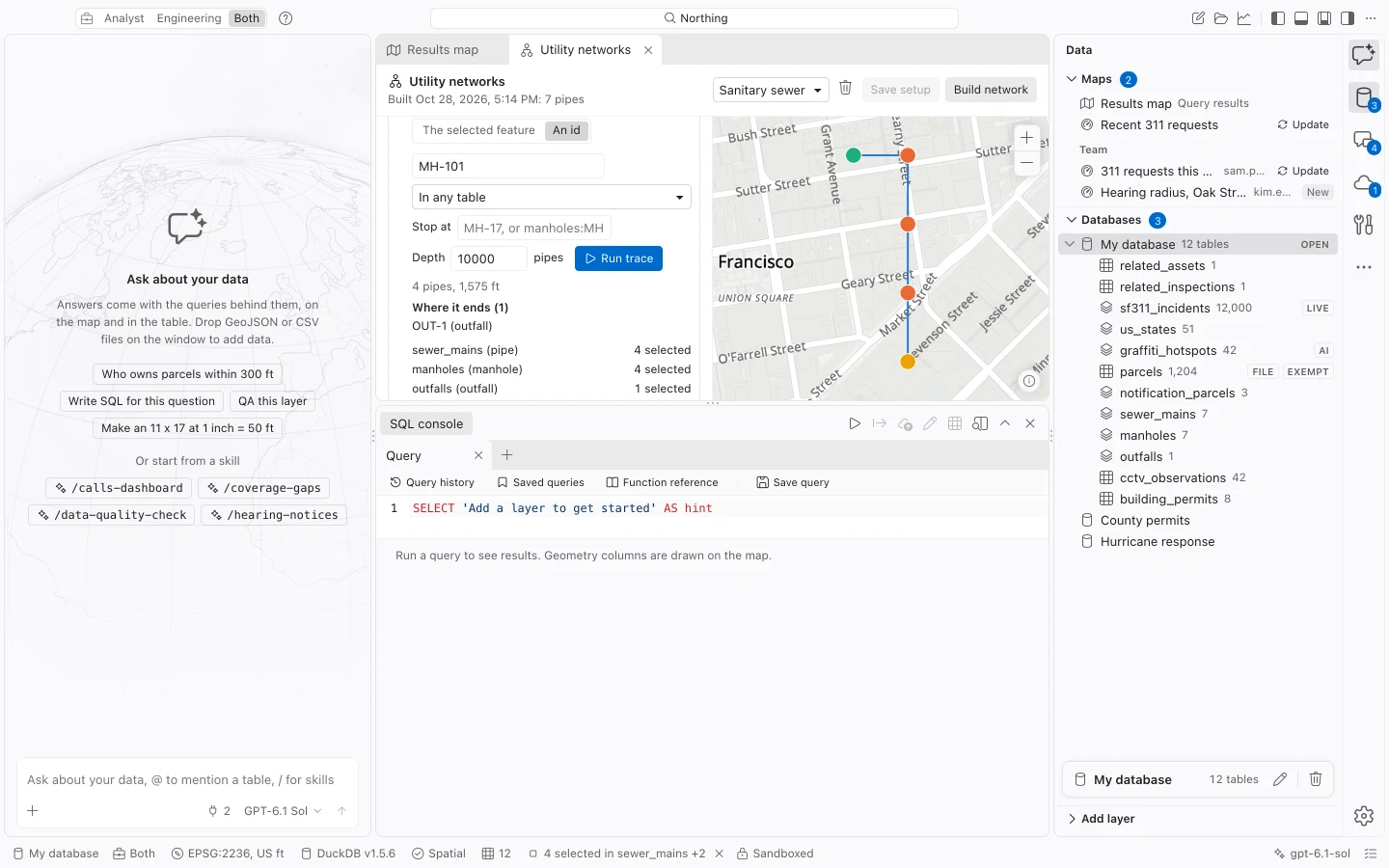The height and width of the screenshot is (868, 1389).
Task: Open the Query history tab
Action: [x=432, y=482]
